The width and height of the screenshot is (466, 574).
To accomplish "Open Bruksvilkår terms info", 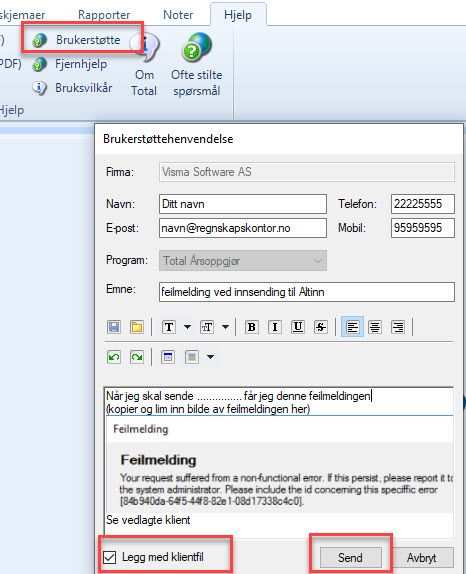I will click(x=72, y=88).
